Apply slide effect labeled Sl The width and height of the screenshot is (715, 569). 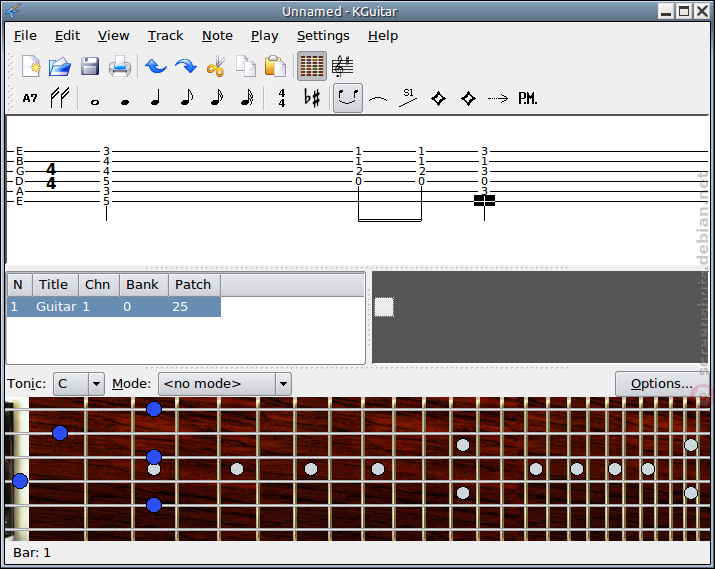[x=408, y=98]
